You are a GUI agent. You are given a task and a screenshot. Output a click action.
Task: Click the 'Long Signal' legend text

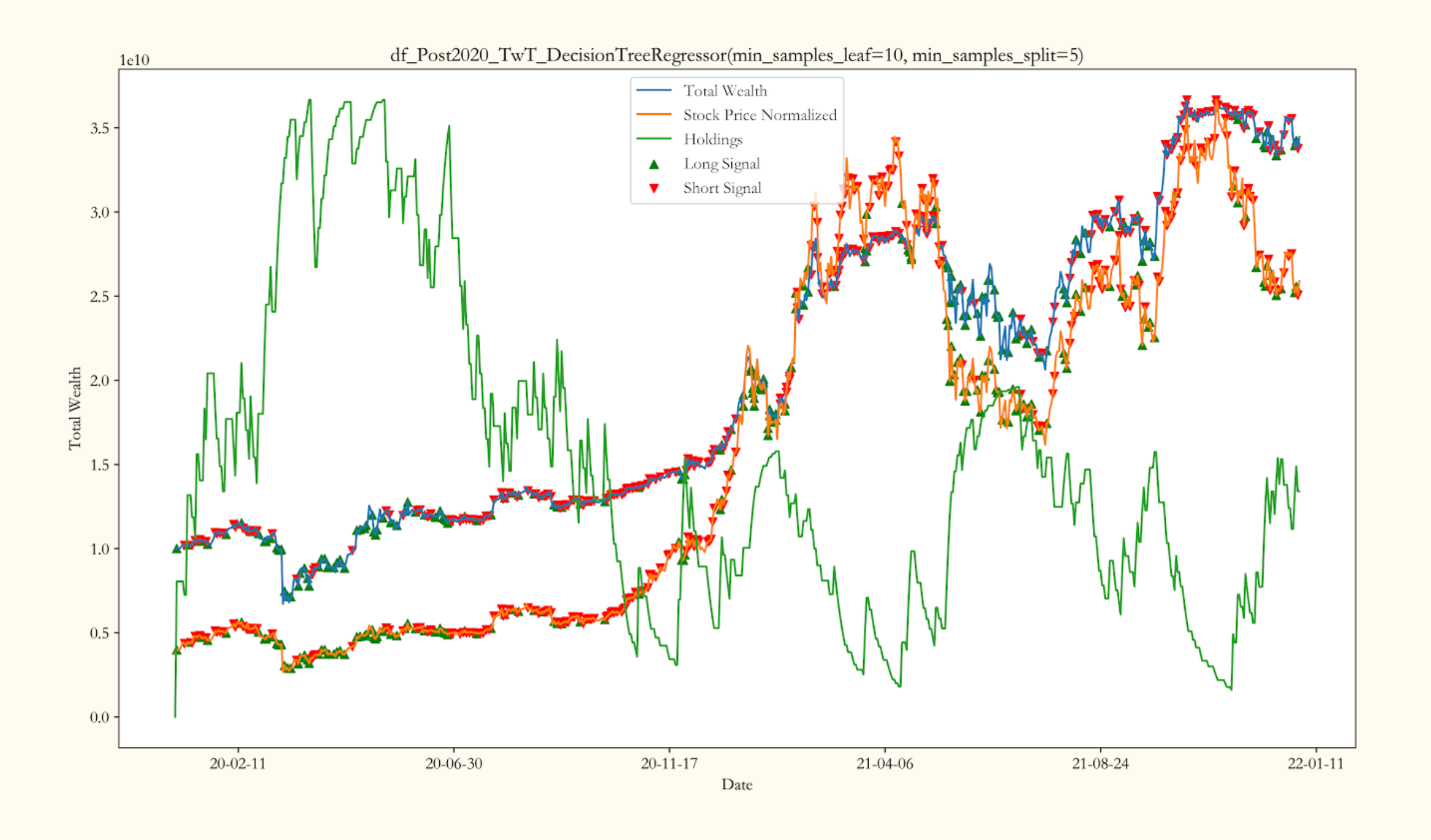tap(722, 163)
